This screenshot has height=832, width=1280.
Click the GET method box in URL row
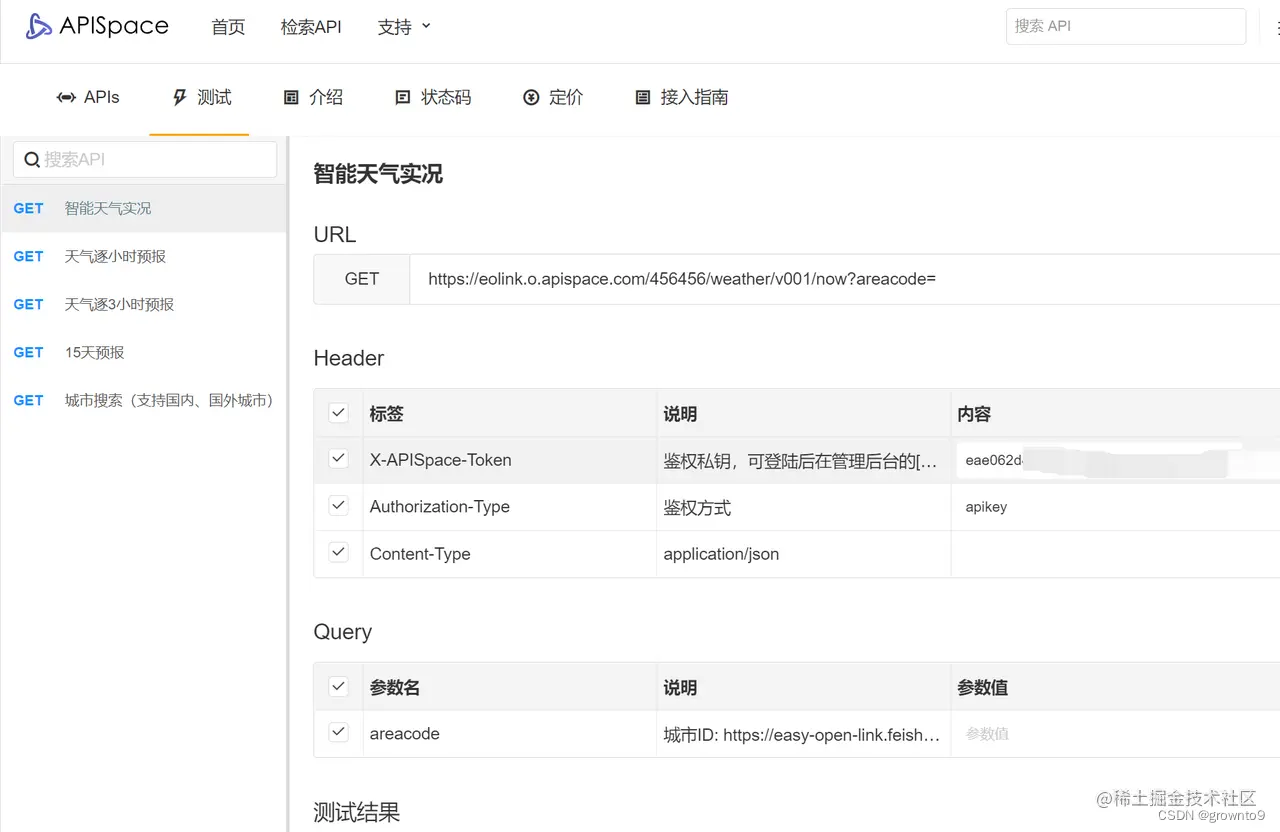point(362,279)
